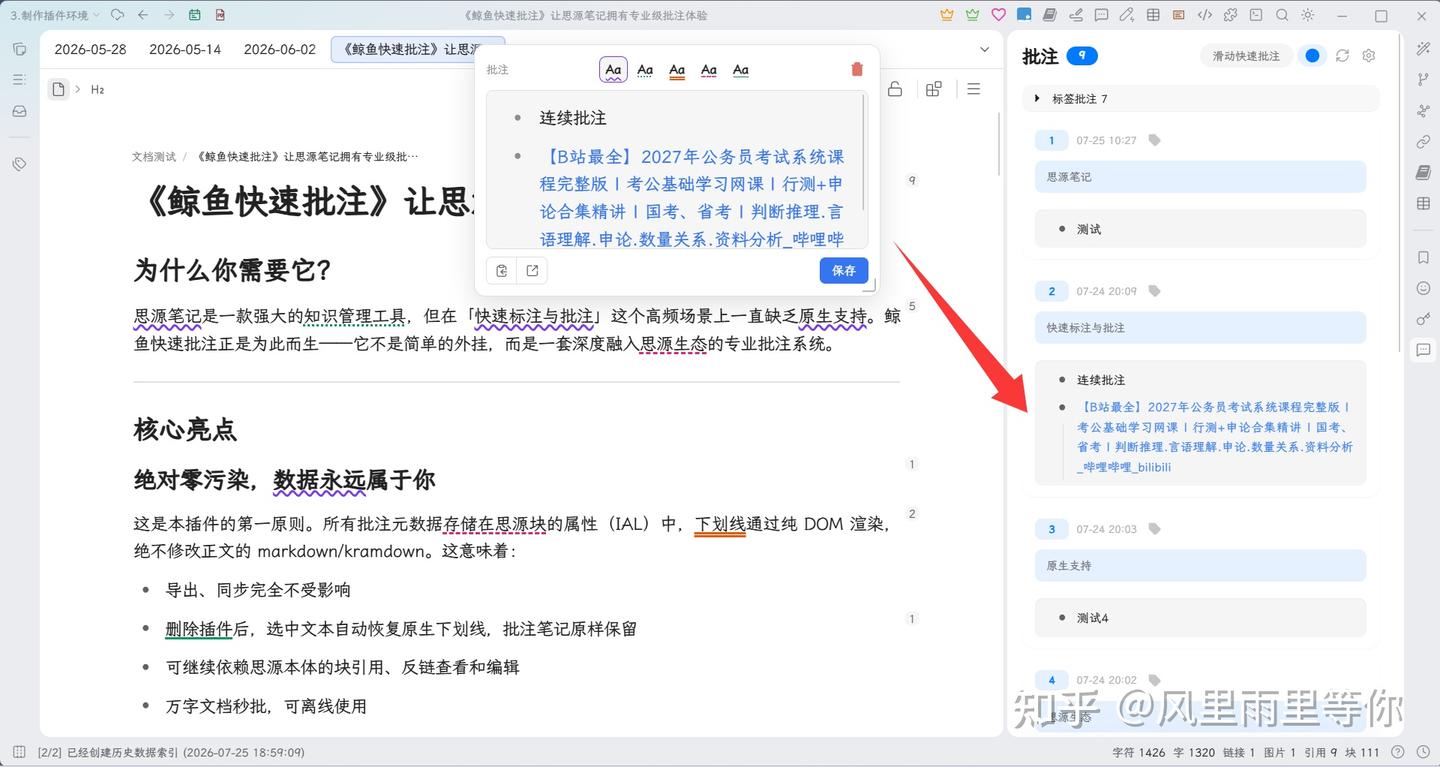
Task: Open the tags dock icon in left sidebar
Action: (x=19, y=164)
